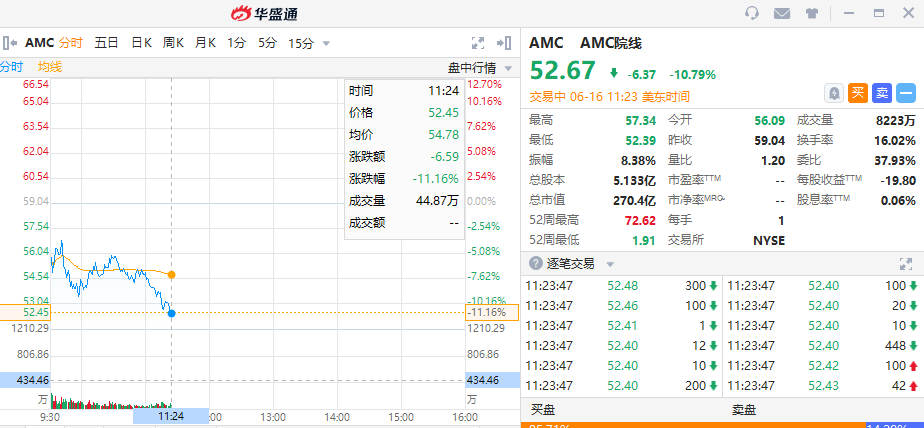Click the volume bars in chart
Image resolution: width=924 pixels, height=428 pixels.
[x=111, y=401]
